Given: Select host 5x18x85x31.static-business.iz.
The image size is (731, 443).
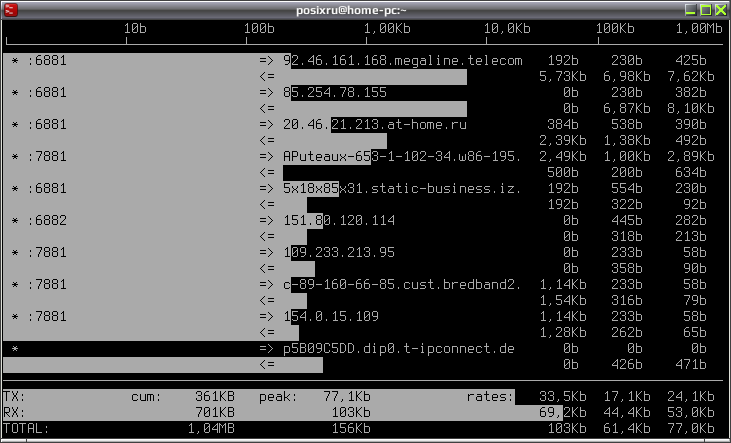Looking at the screenshot, I should 402,188.
